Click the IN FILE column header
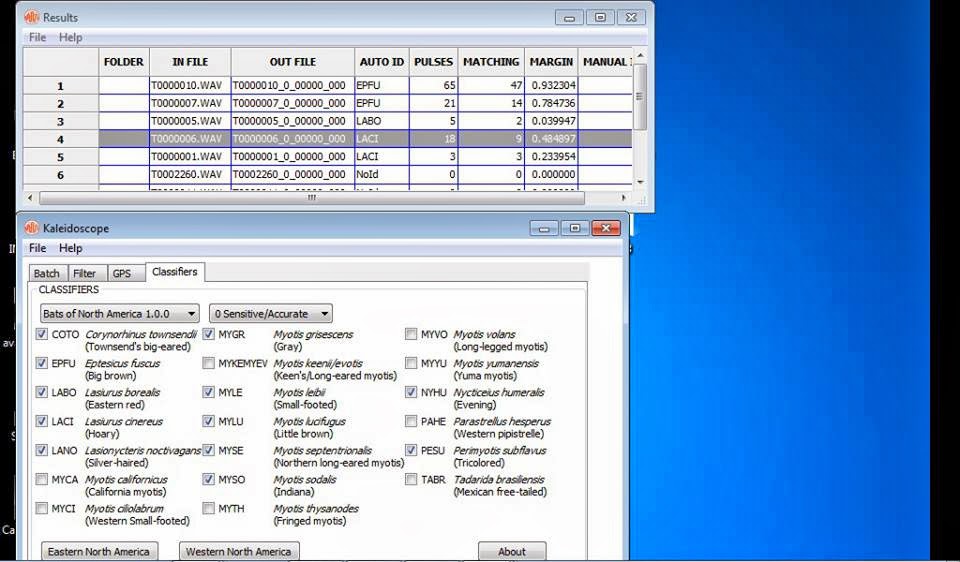The image size is (960, 562). [x=190, y=62]
